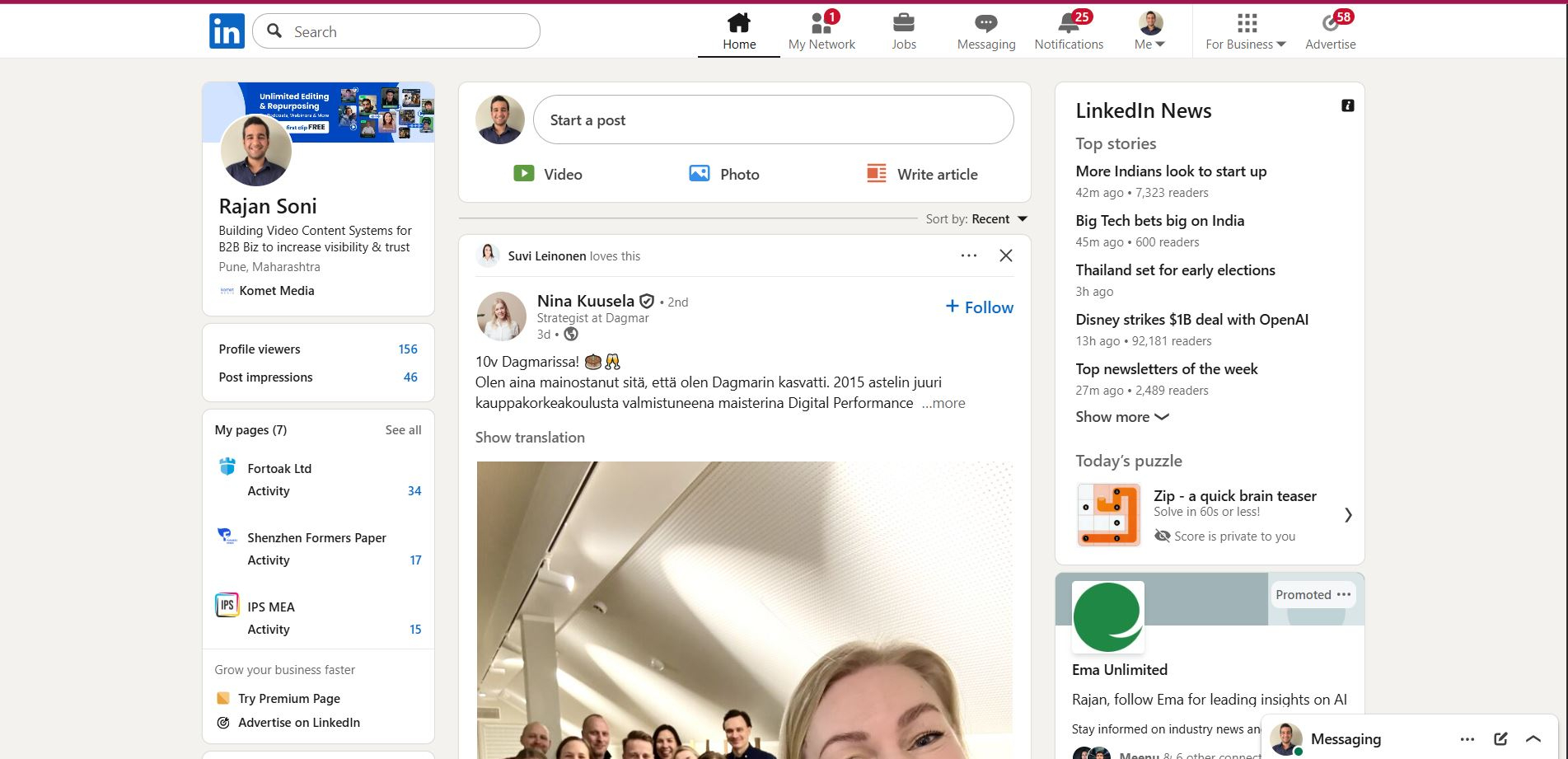Viewport: 1568px width, 759px height.
Task: Open the Home feed icon
Action: (739, 22)
